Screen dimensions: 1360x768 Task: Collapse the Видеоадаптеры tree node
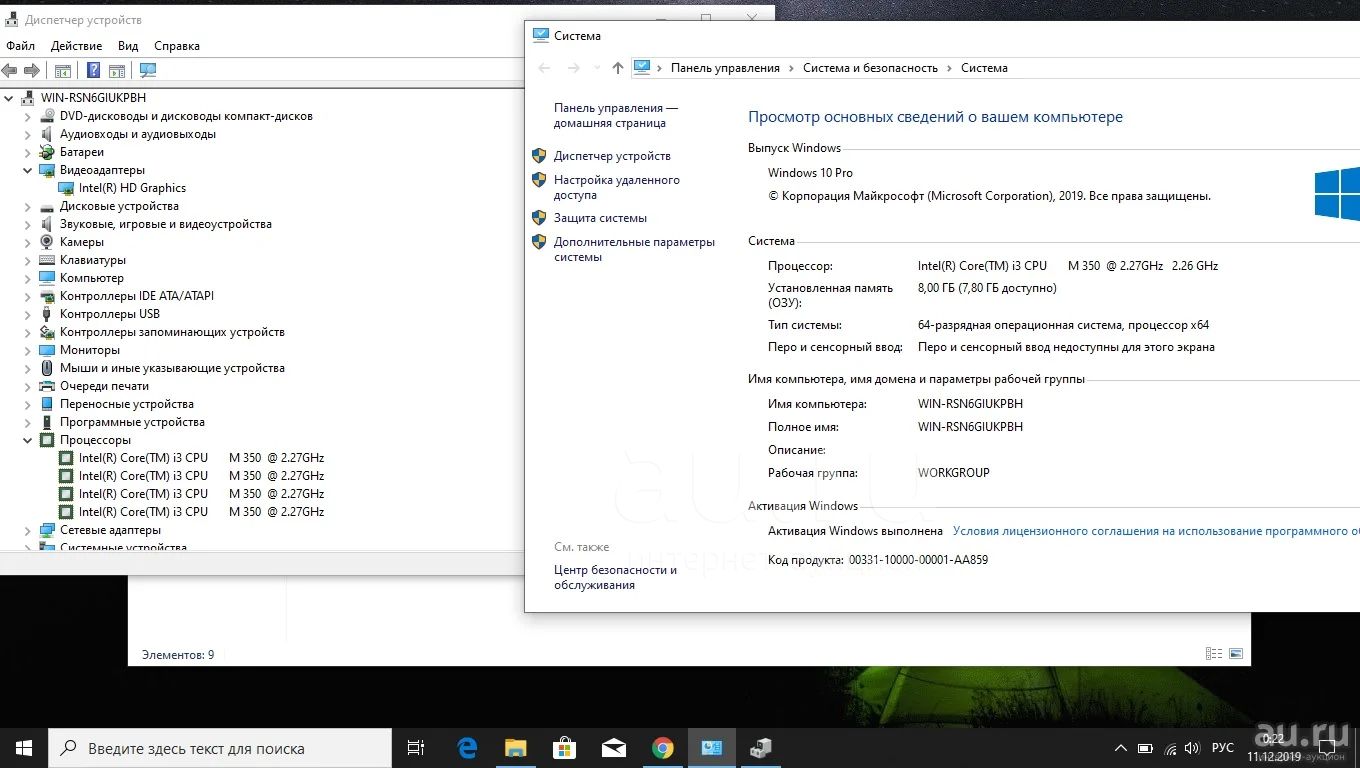pos(28,170)
